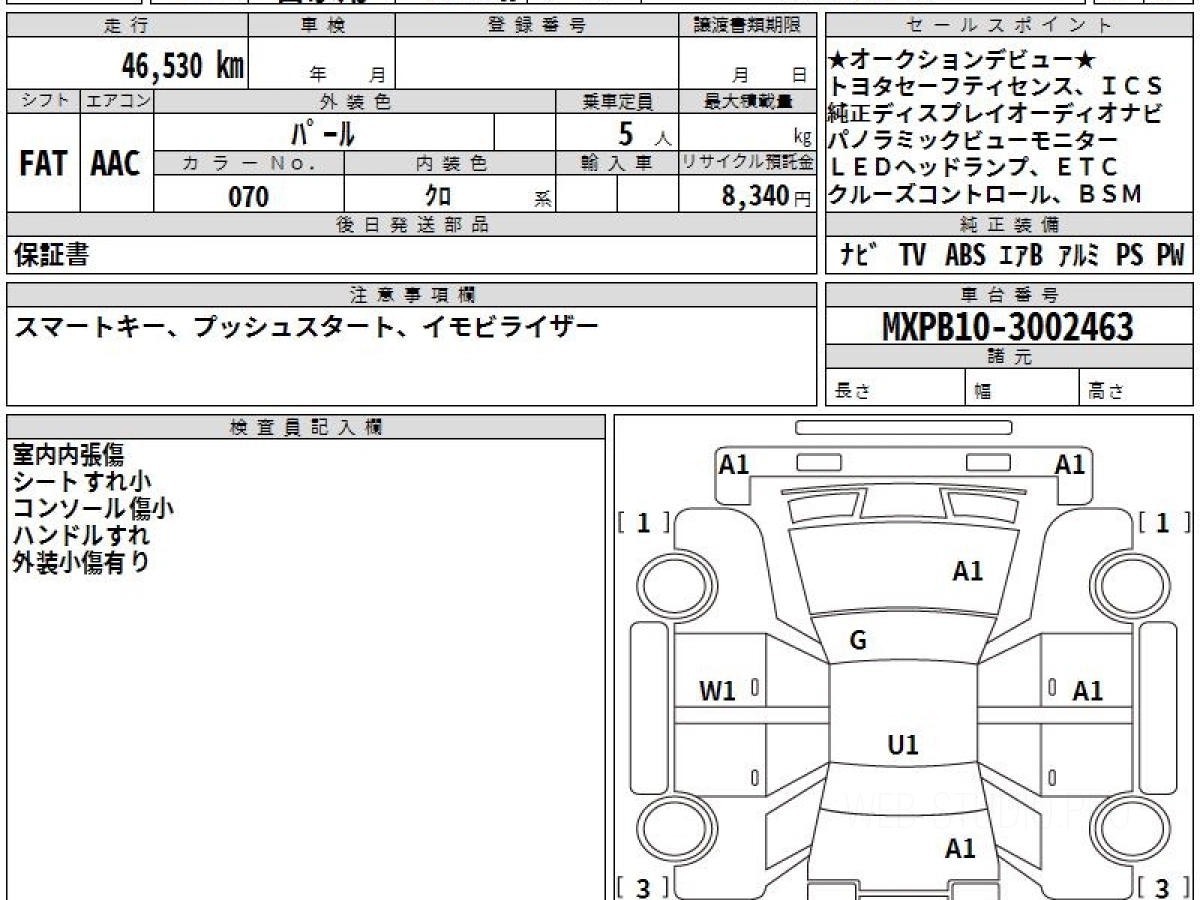This screenshot has height=900, width=1200.
Task: Select the 内装色 header
Action: 450,163
